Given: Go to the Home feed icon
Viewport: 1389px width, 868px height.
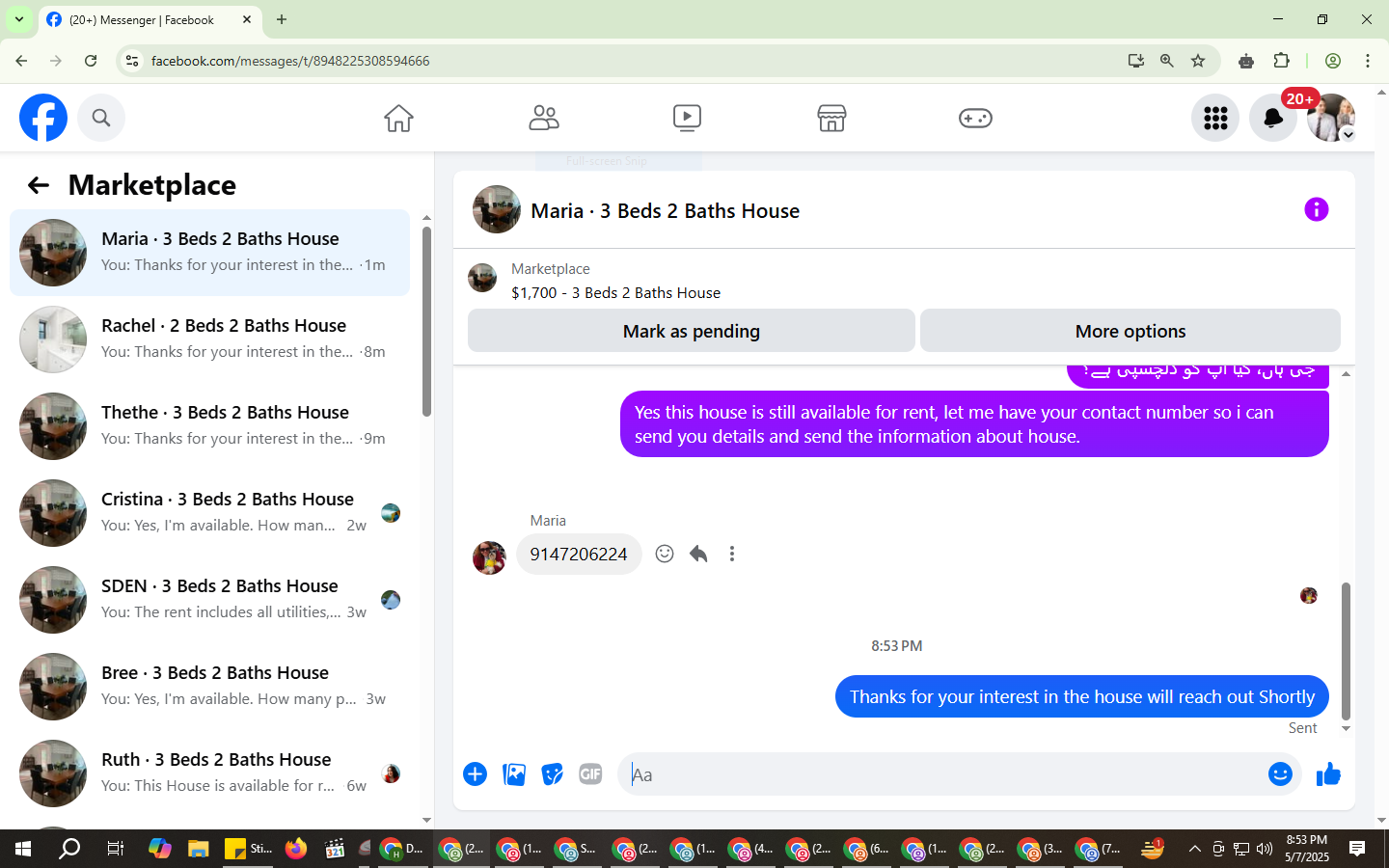Looking at the screenshot, I should tap(398, 118).
